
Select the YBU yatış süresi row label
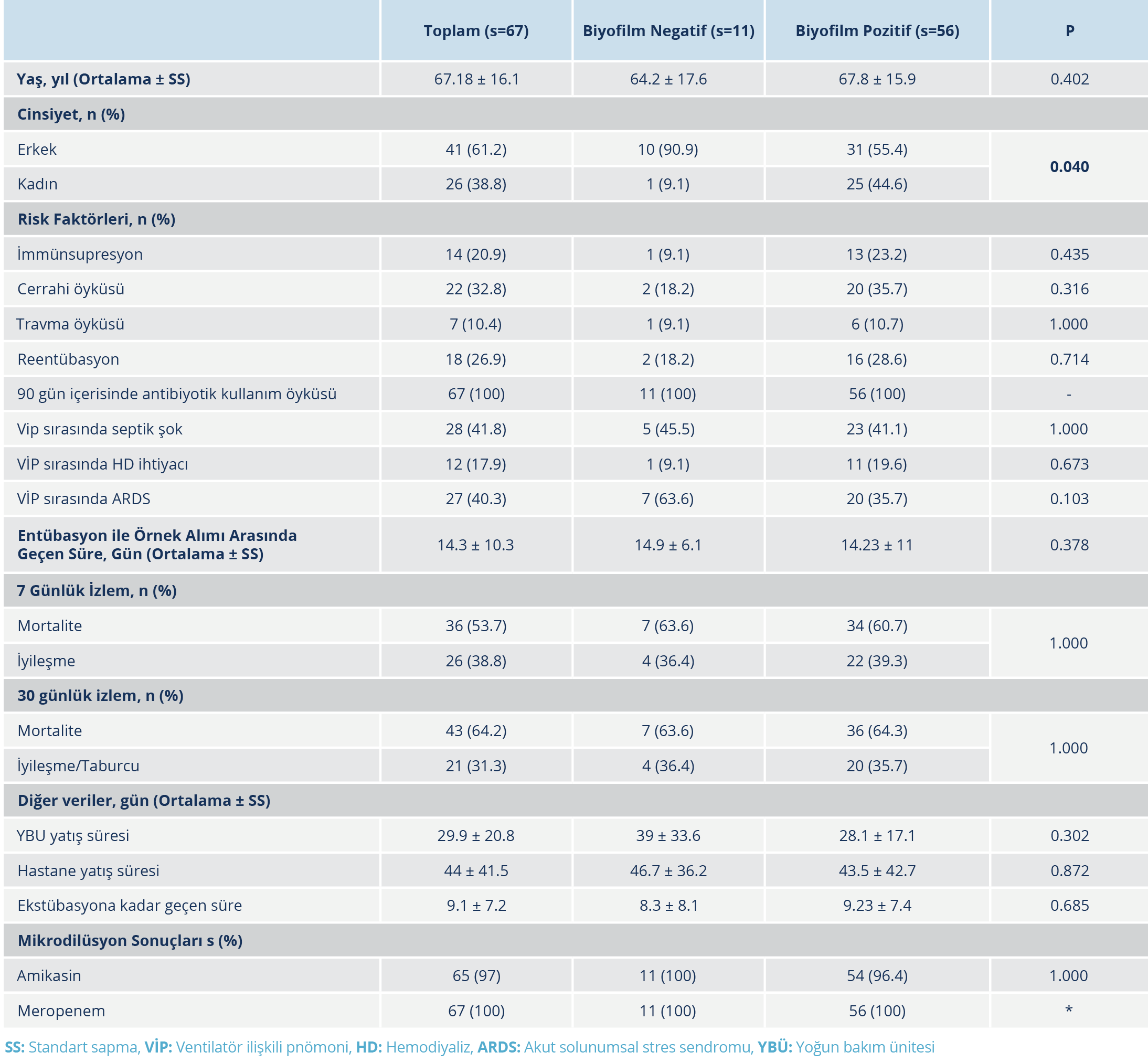point(73,835)
